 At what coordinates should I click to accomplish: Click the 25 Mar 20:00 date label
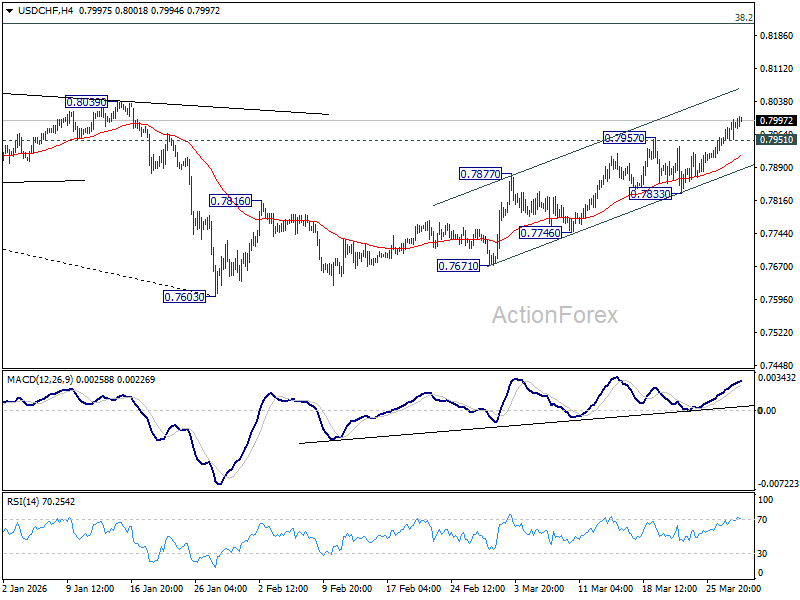click(734, 589)
